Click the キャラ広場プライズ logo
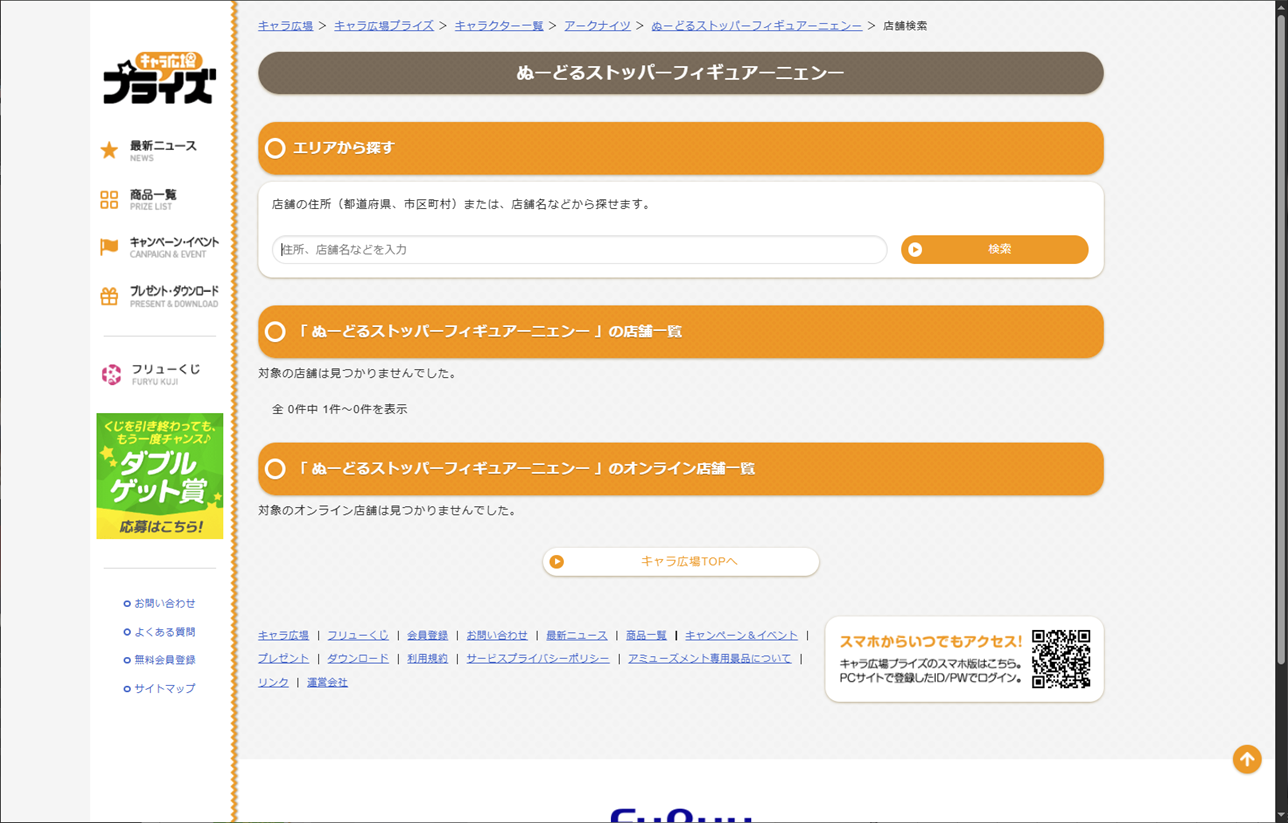1288x823 pixels. (x=160, y=78)
